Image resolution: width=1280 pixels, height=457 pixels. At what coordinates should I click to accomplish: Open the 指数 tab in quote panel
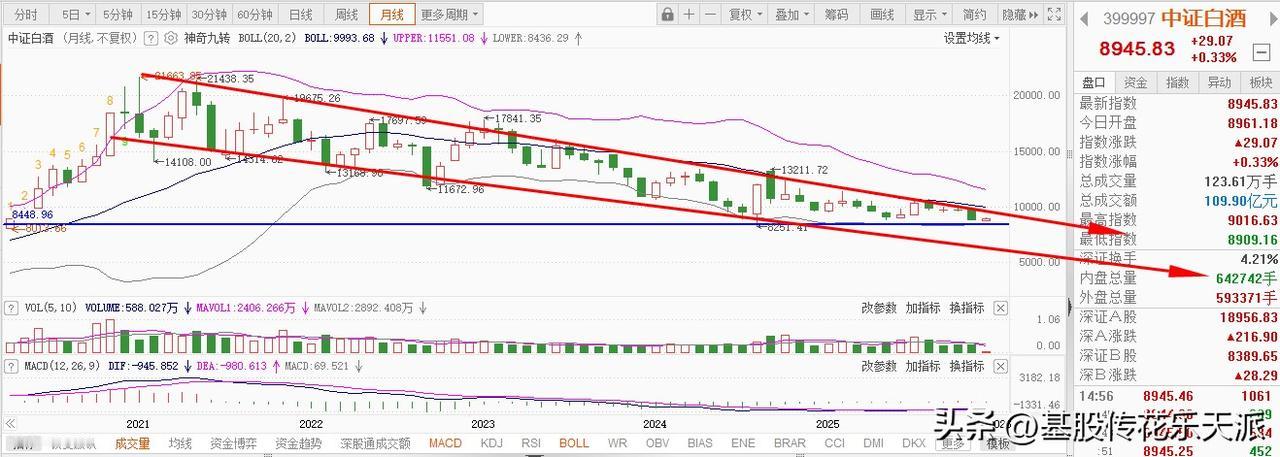[1177, 82]
